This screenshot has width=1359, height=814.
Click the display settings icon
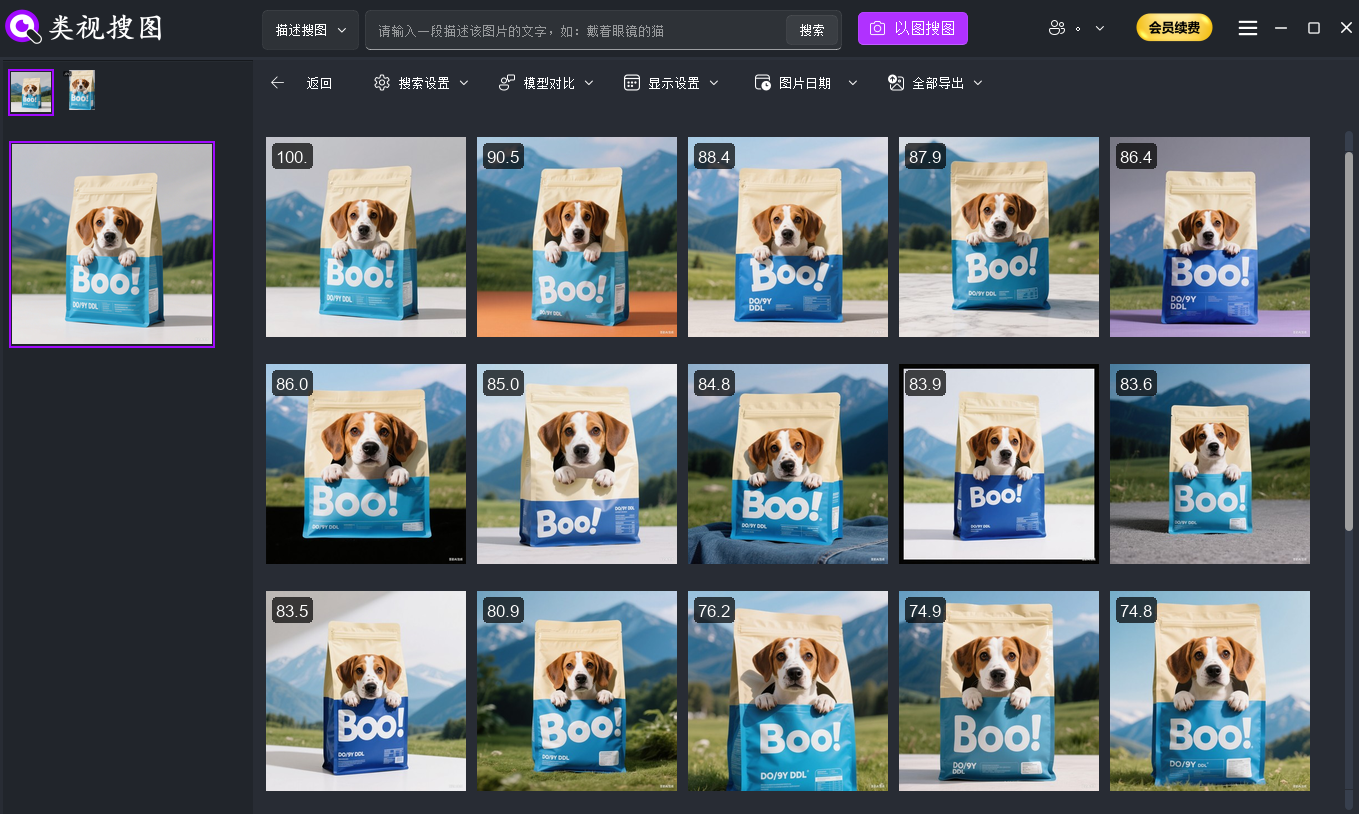point(631,83)
